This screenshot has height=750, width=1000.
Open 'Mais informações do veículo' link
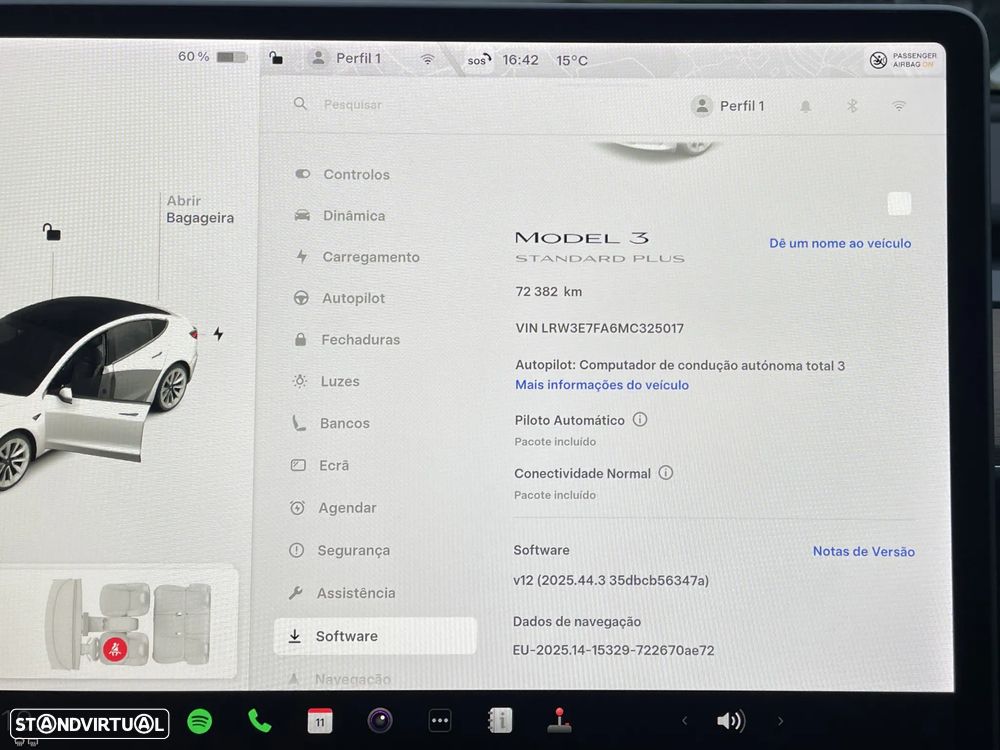(601, 385)
